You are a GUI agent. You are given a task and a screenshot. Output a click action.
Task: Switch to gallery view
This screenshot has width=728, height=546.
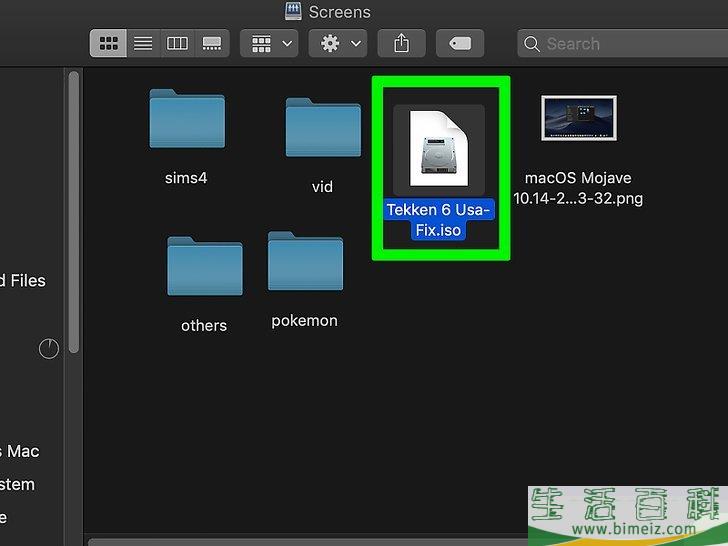[212, 44]
